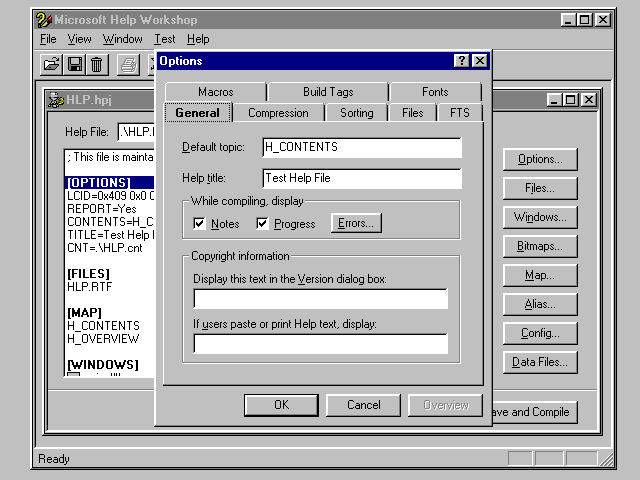640x480 pixels.
Task: Close the Options dialog with X button
Action: click(479, 61)
